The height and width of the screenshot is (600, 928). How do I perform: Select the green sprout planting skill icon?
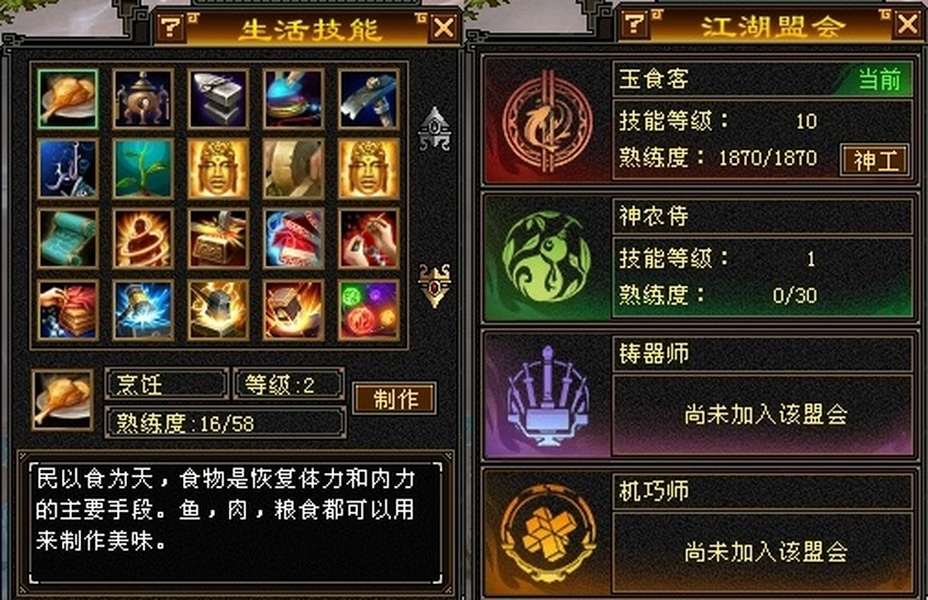coord(143,169)
